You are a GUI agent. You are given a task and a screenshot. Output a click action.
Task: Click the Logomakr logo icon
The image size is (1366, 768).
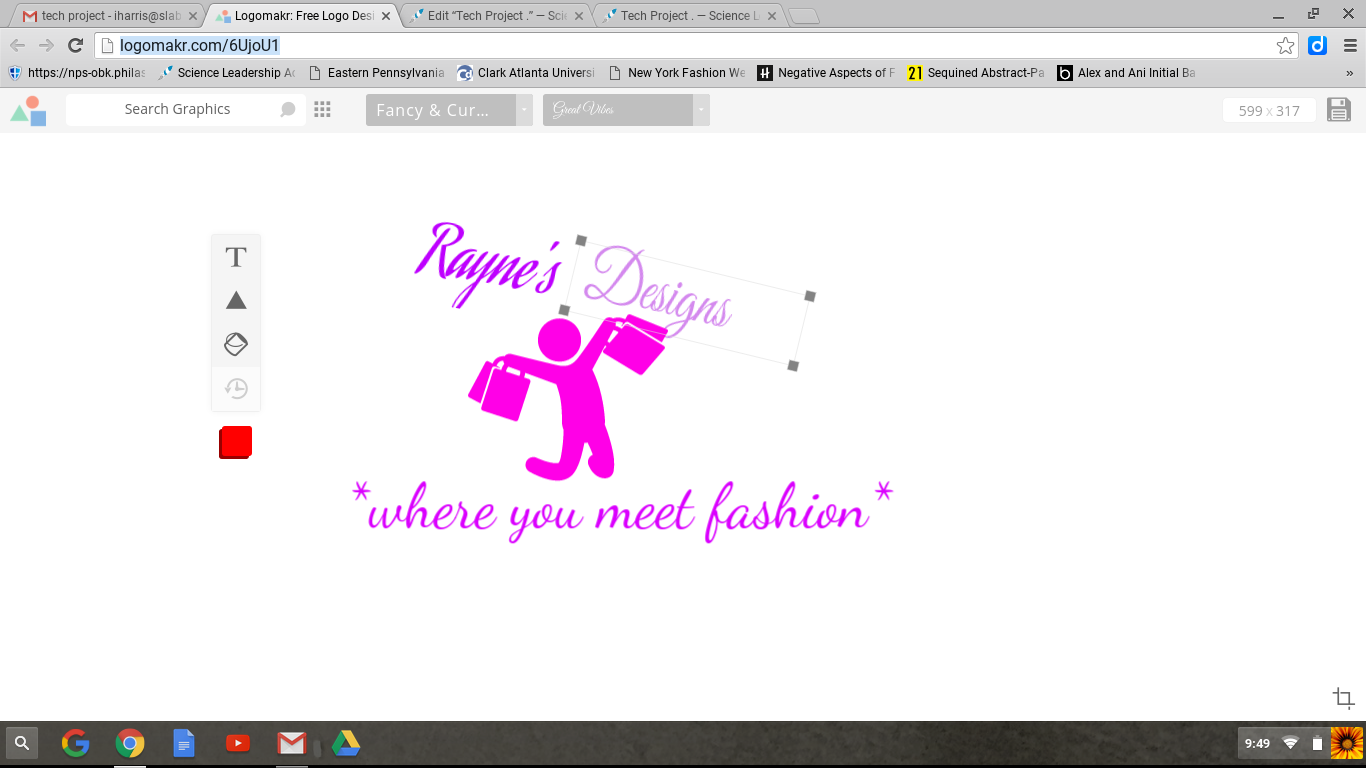[29, 110]
